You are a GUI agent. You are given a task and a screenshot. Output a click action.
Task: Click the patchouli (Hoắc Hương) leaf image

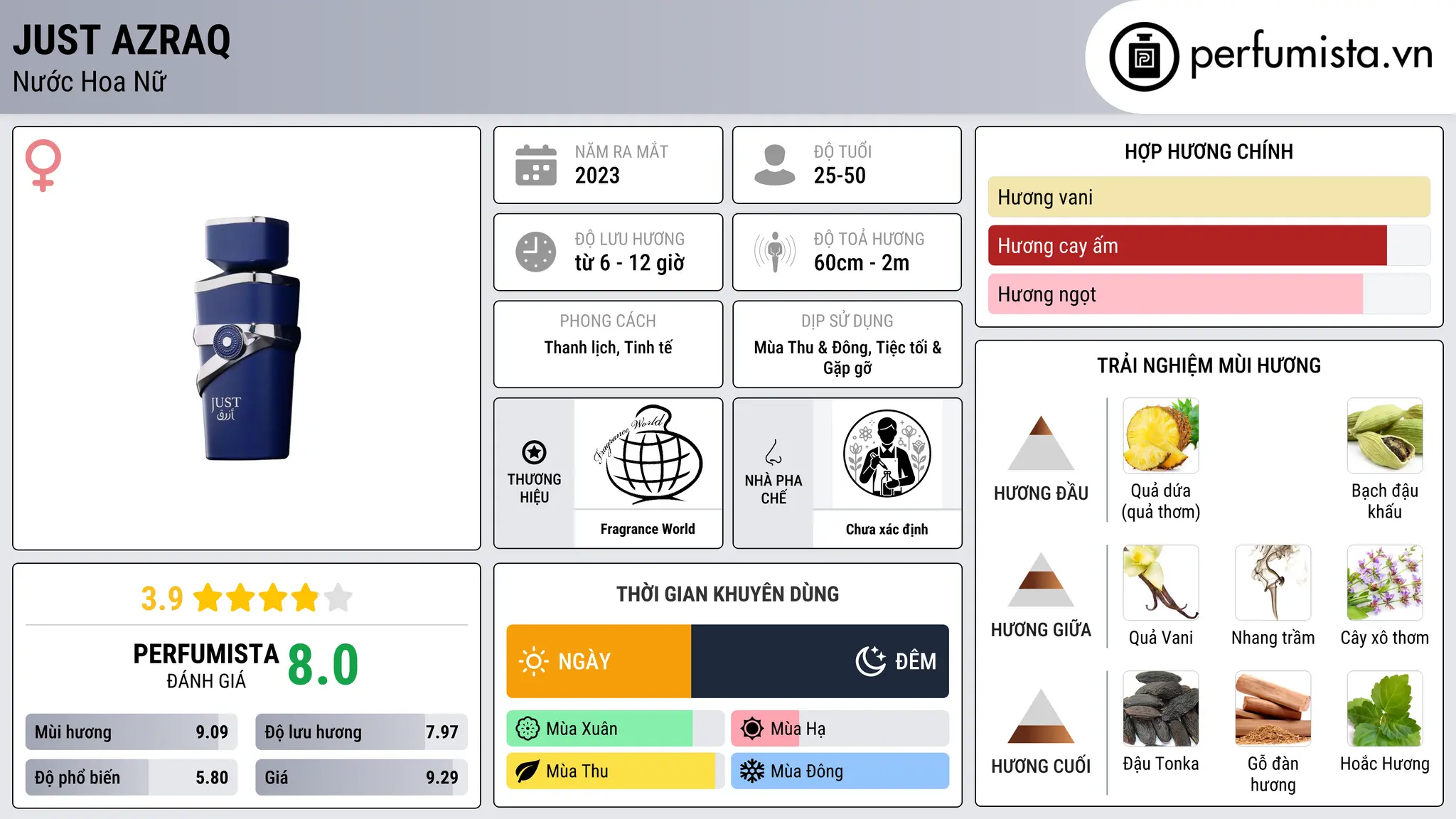click(x=1385, y=709)
